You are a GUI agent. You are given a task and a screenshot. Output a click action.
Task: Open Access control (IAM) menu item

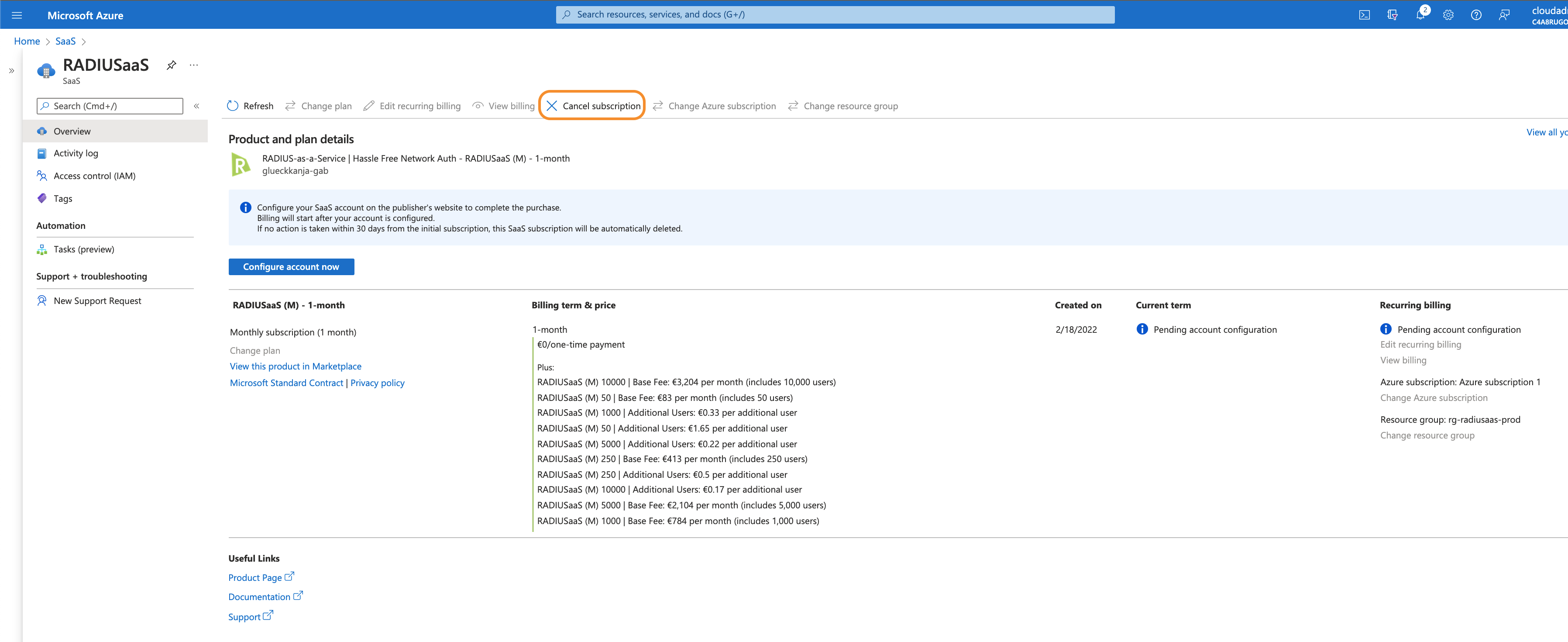[94, 176]
